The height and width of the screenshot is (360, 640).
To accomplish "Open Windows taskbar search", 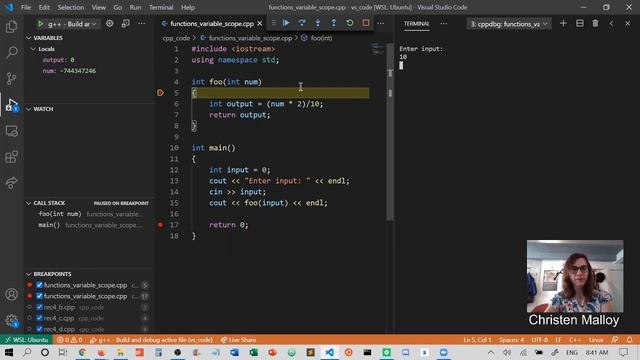I will pos(27,352).
